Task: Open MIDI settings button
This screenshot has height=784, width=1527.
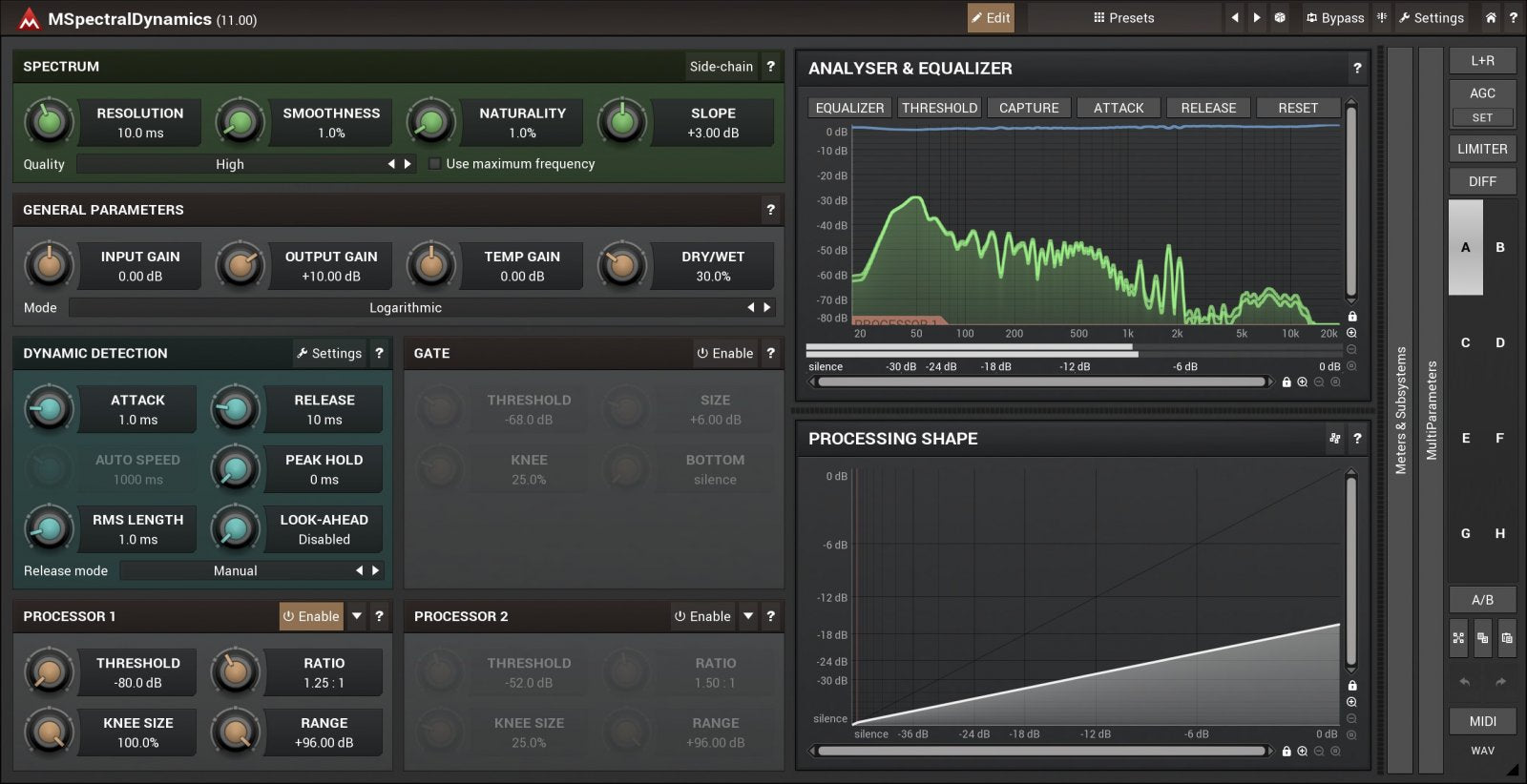Action: (x=1482, y=721)
